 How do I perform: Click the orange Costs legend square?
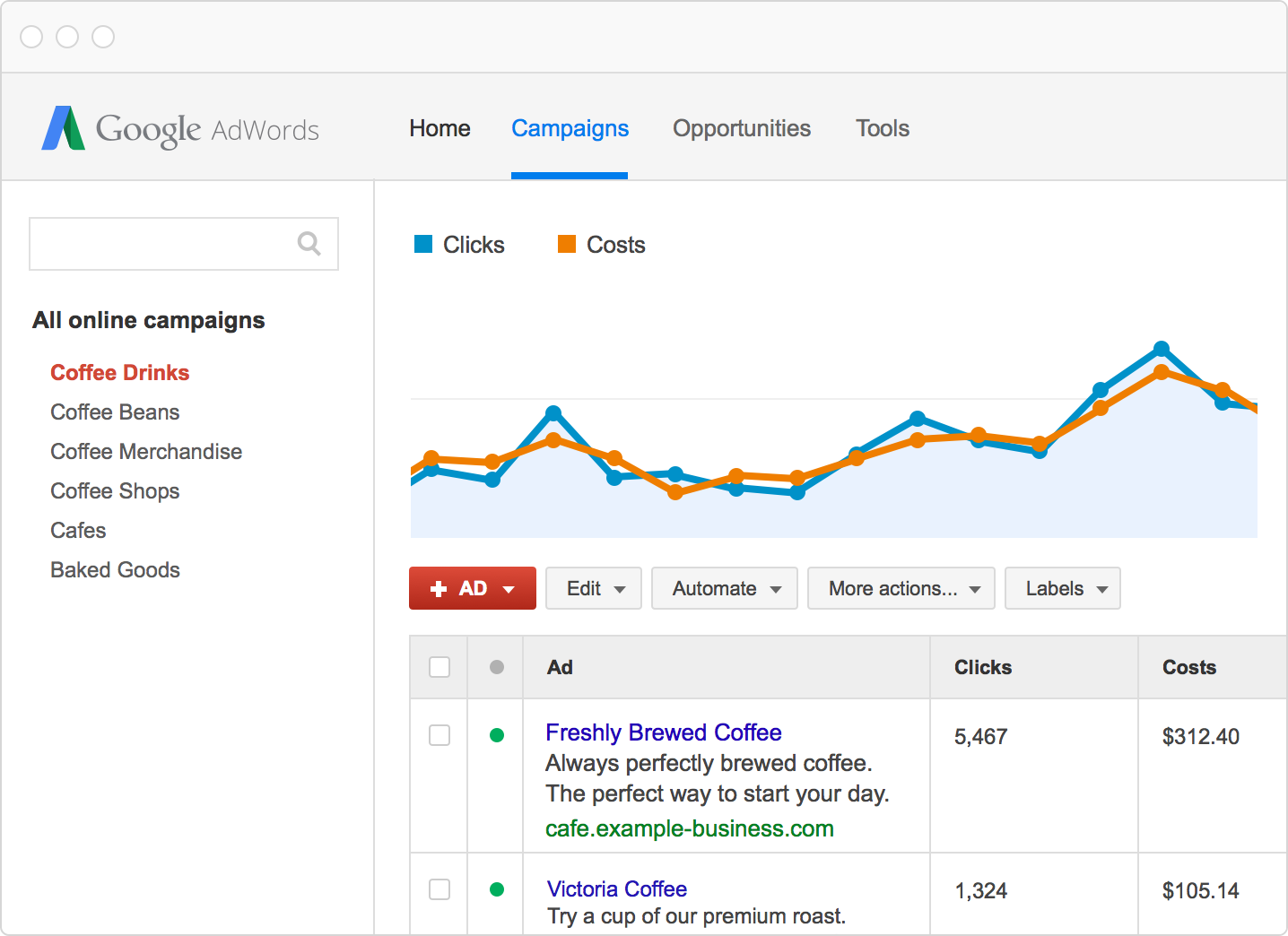(567, 244)
